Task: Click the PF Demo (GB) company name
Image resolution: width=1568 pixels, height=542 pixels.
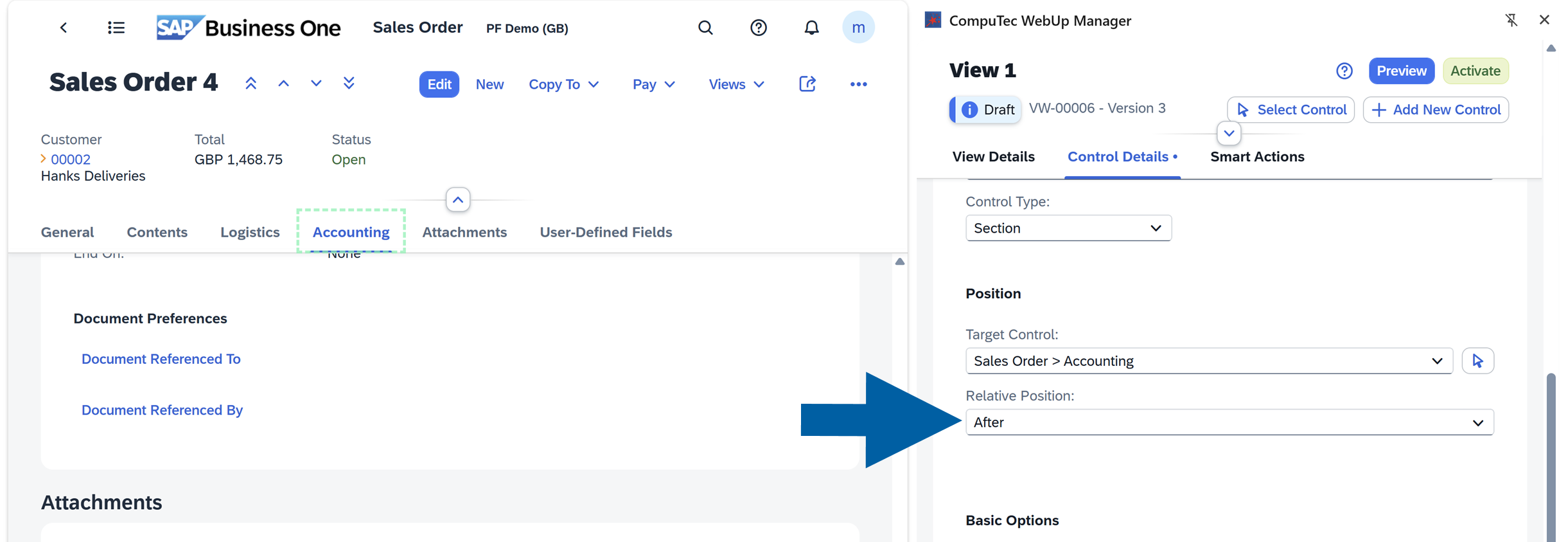Action: pyautogui.click(x=527, y=28)
